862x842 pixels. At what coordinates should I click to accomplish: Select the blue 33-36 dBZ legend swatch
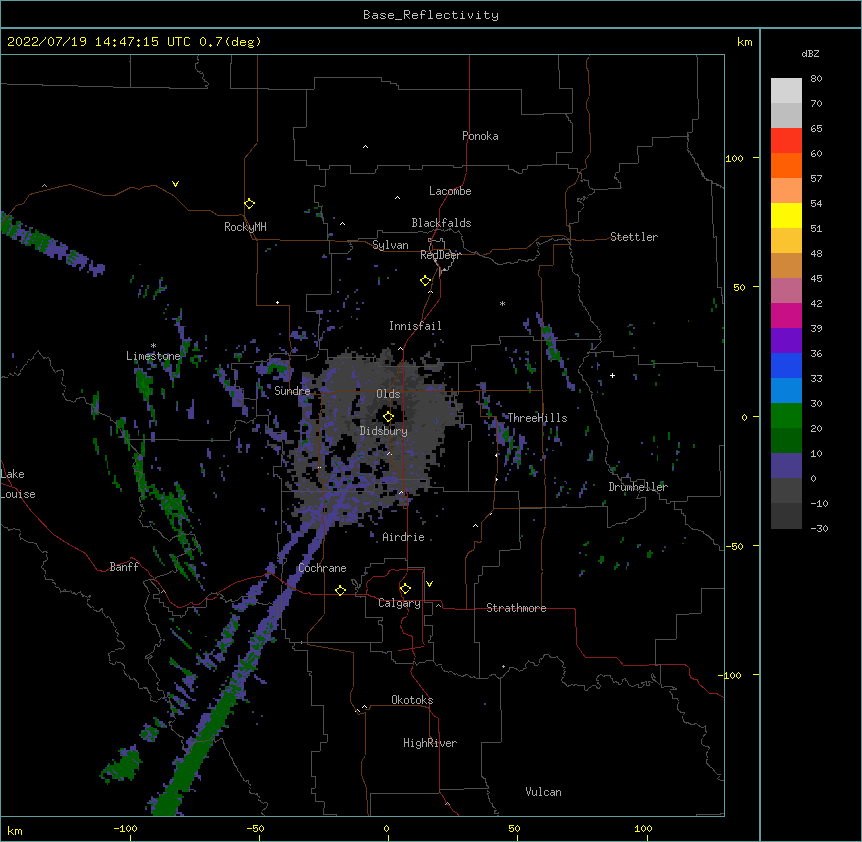(786, 365)
